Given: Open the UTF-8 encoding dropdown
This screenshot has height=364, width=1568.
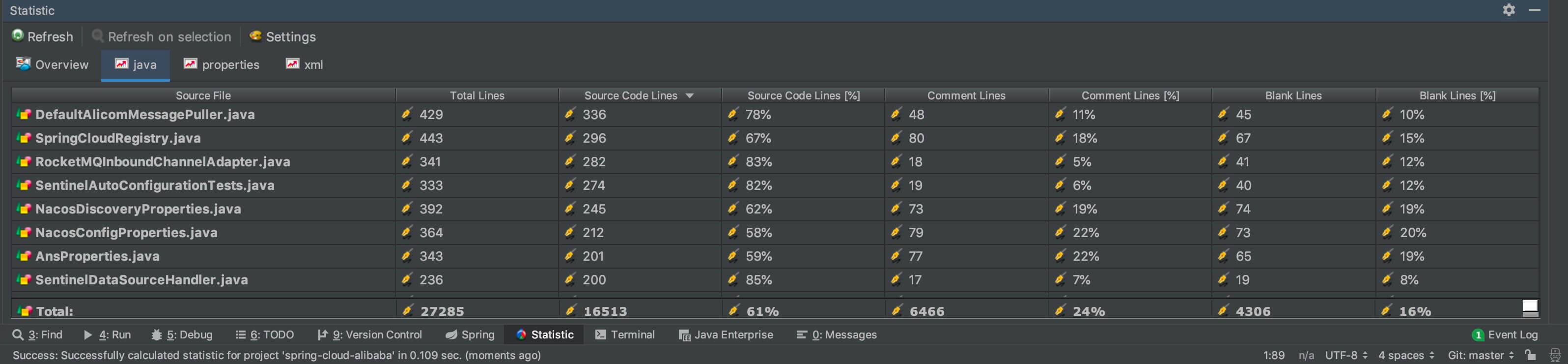Looking at the screenshot, I should 1346,355.
